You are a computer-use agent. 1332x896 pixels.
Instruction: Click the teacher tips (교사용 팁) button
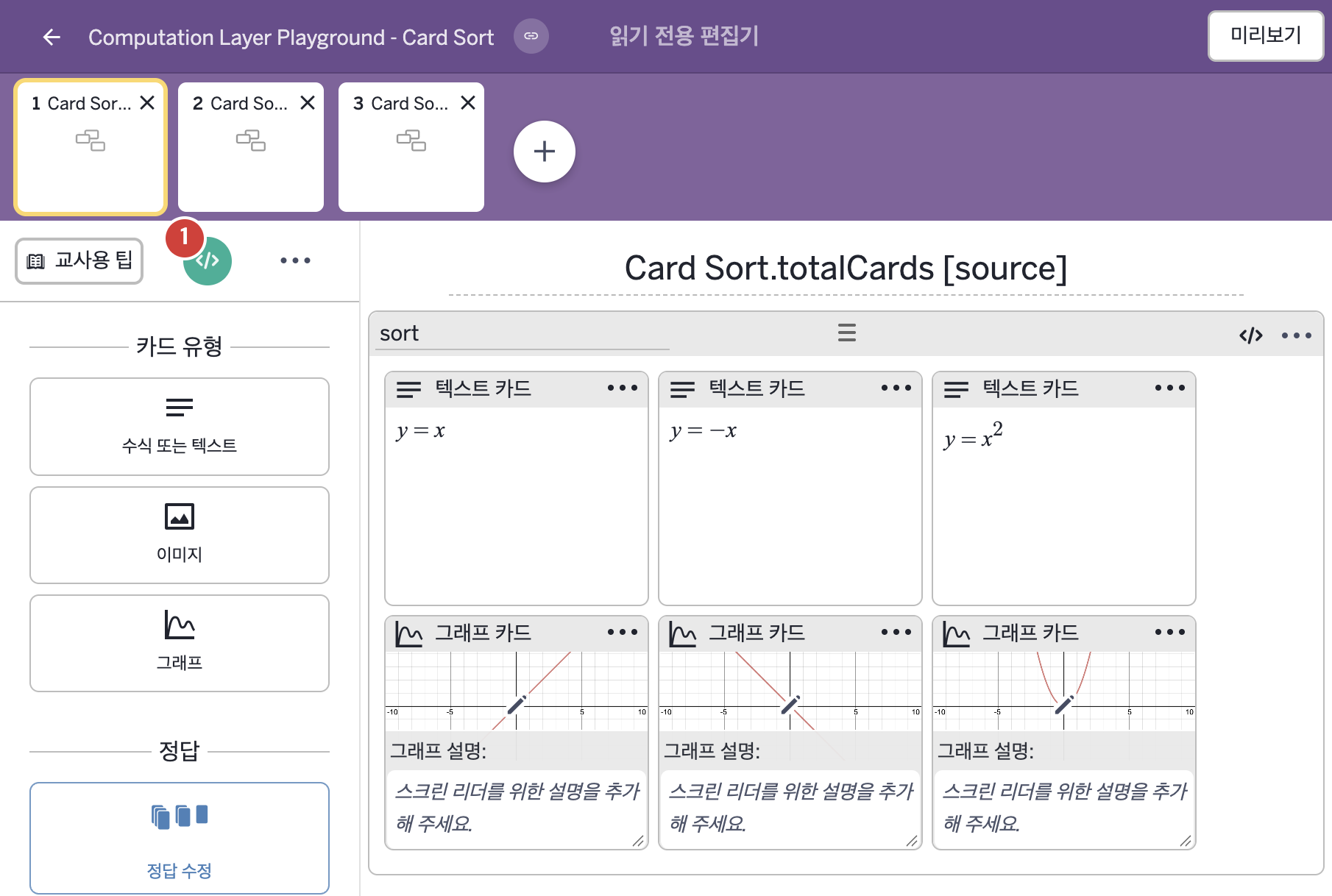[79, 260]
